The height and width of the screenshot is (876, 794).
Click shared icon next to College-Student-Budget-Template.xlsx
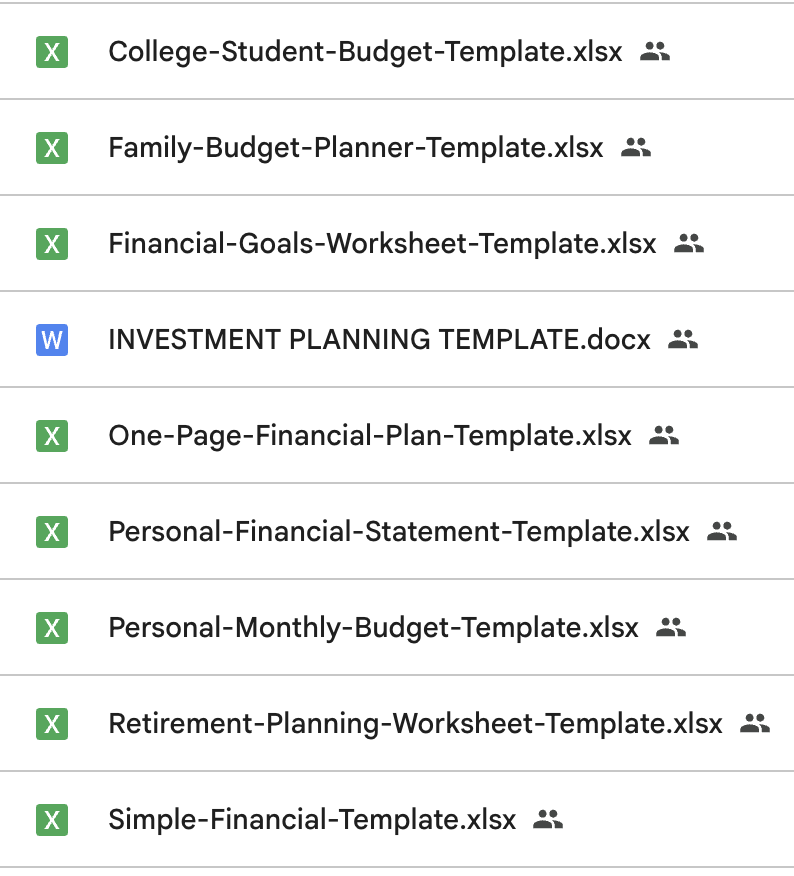click(x=655, y=51)
